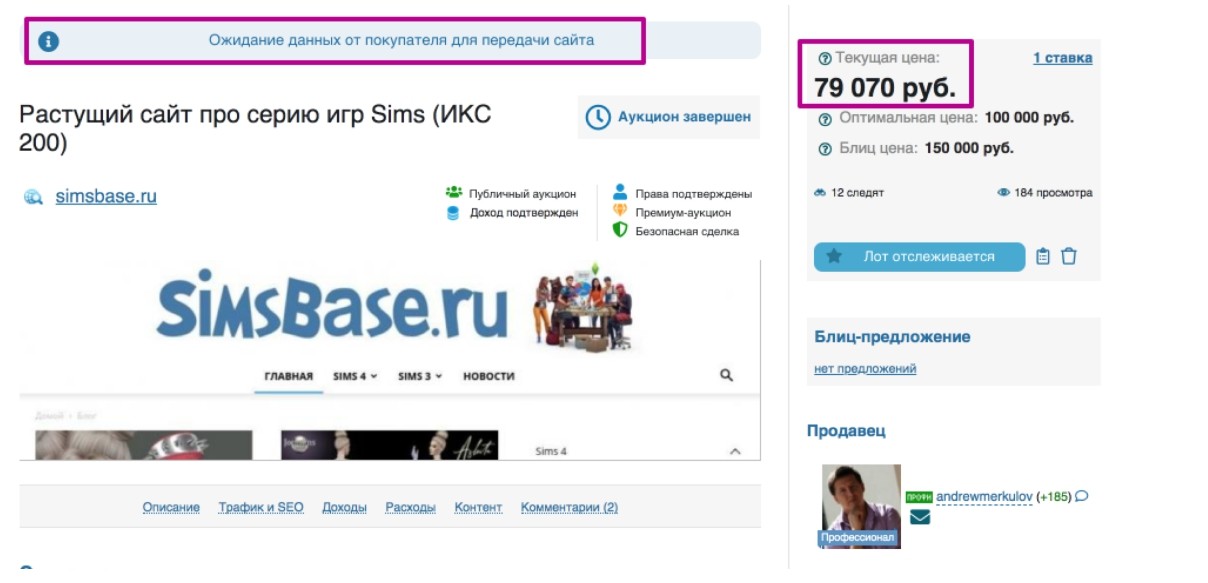Click the 79 070 руб. current price
The image size is (1208, 583).
tap(885, 88)
